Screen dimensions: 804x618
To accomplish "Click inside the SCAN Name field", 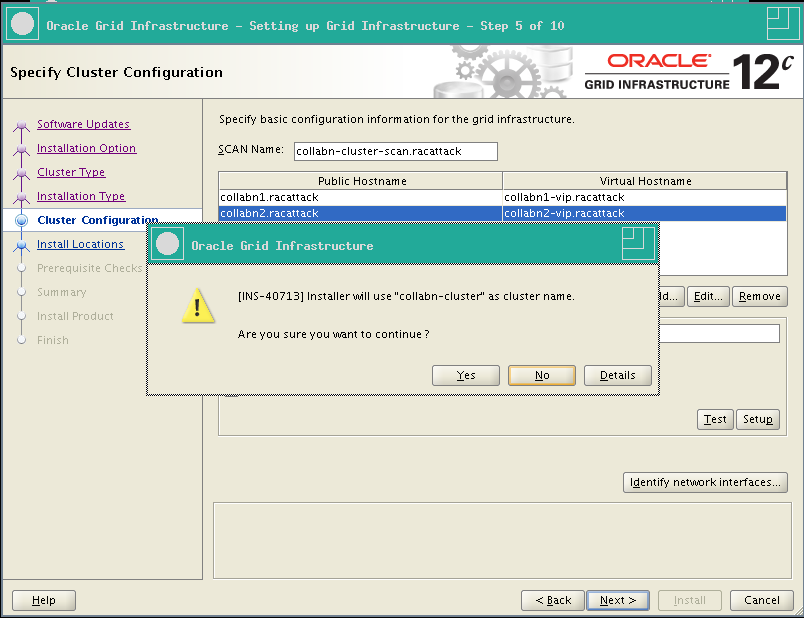I will click(x=395, y=151).
